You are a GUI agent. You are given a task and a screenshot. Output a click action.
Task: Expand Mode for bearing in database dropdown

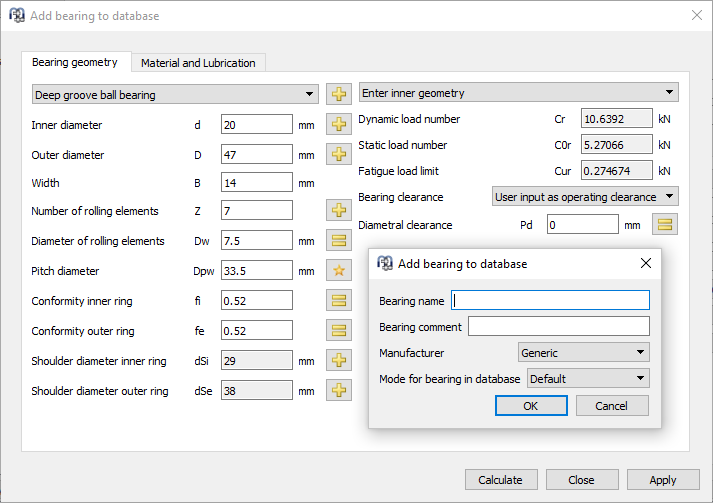click(x=588, y=379)
